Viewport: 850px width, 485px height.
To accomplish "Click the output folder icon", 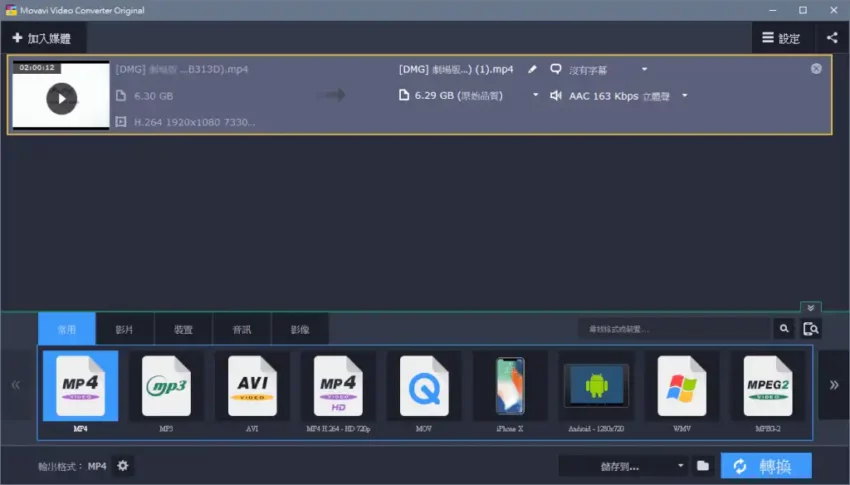I will click(703, 466).
